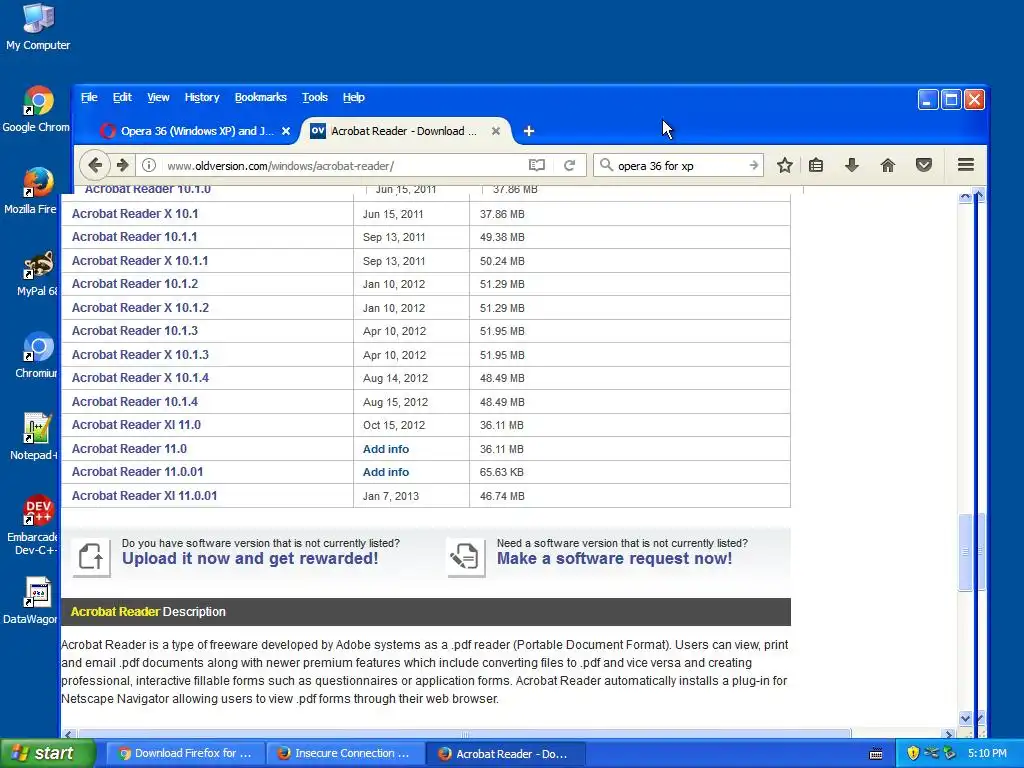The image size is (1024, 768).
Task: Open My Computer desktop icon
Action: pos(38,27)
